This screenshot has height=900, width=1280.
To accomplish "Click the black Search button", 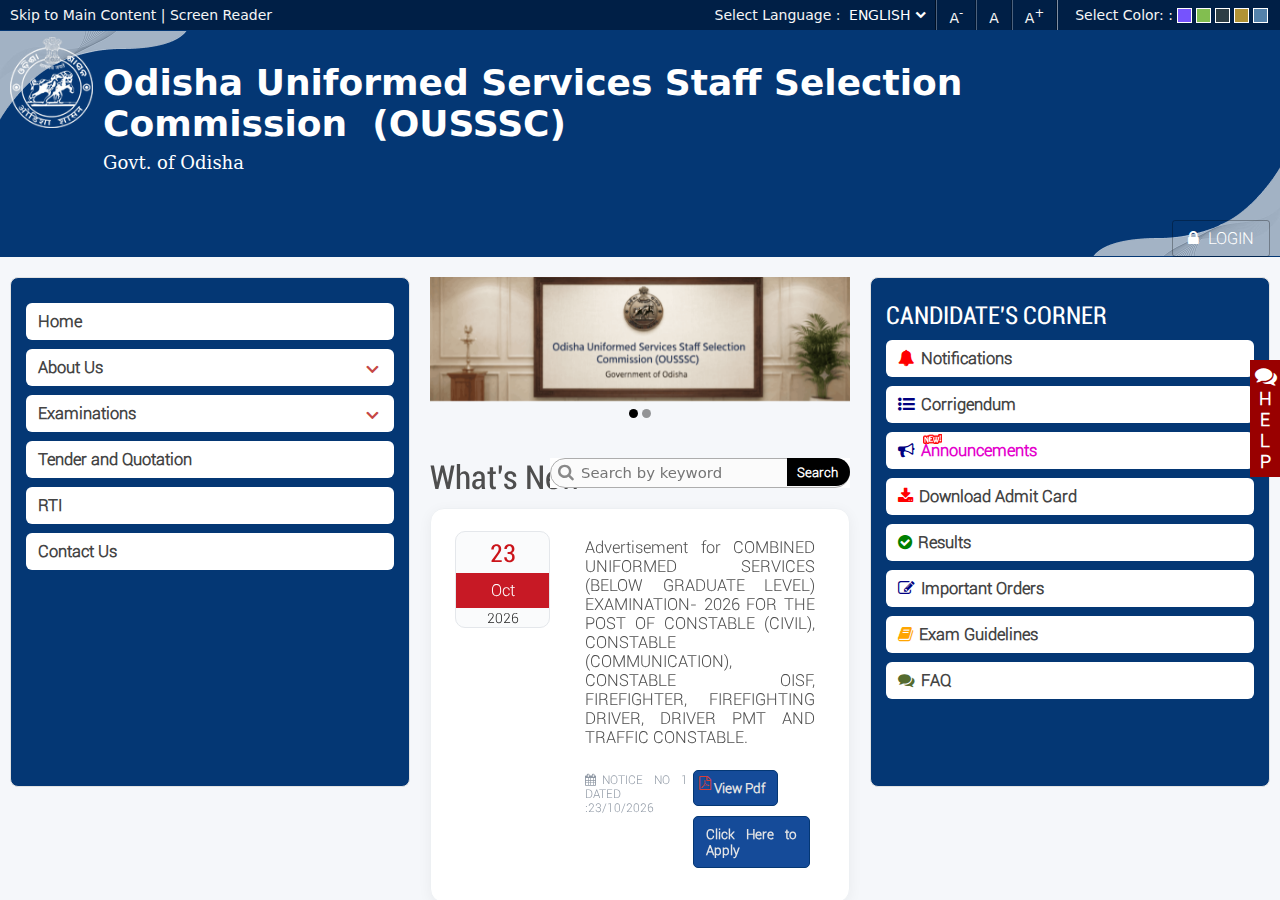I will click(x=817, y=472).
